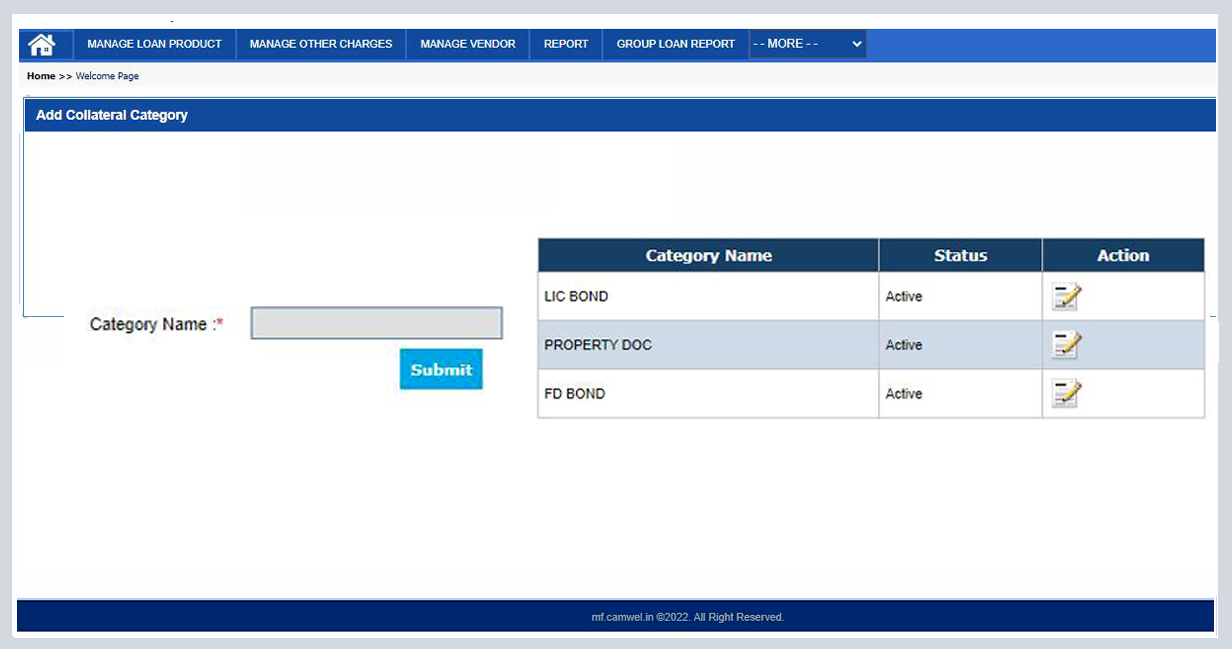Open the MANAGE VENDOR menu
The image size is (1232, 649).
point(467,44)
